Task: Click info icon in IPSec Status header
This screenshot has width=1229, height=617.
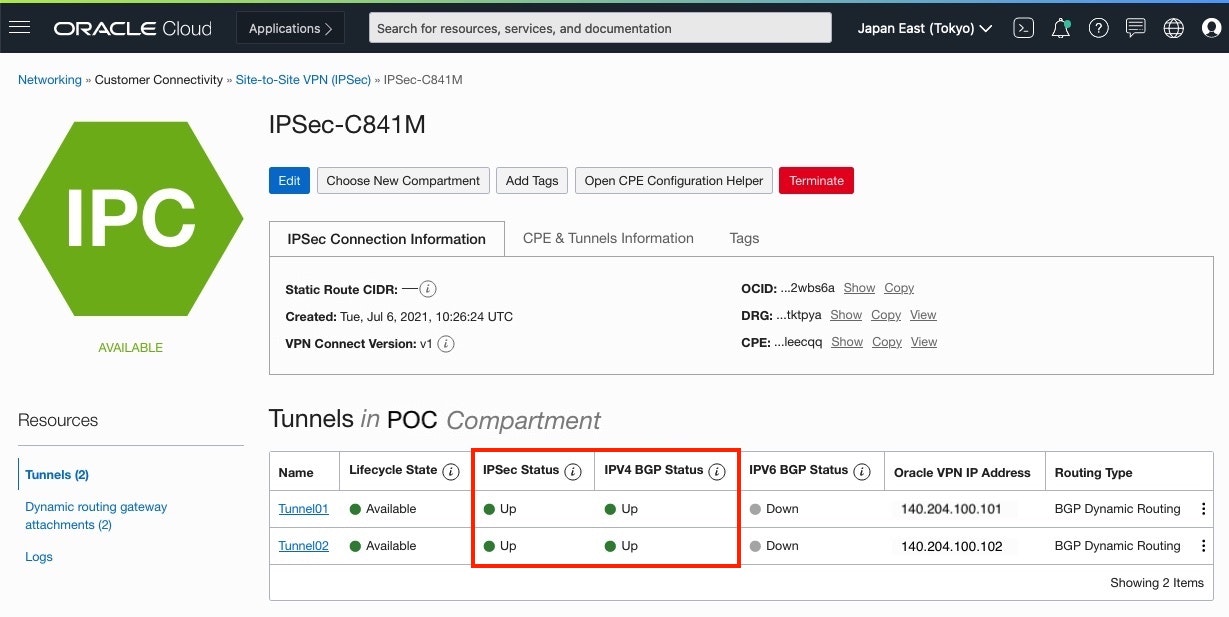Action: click(573, 472)
